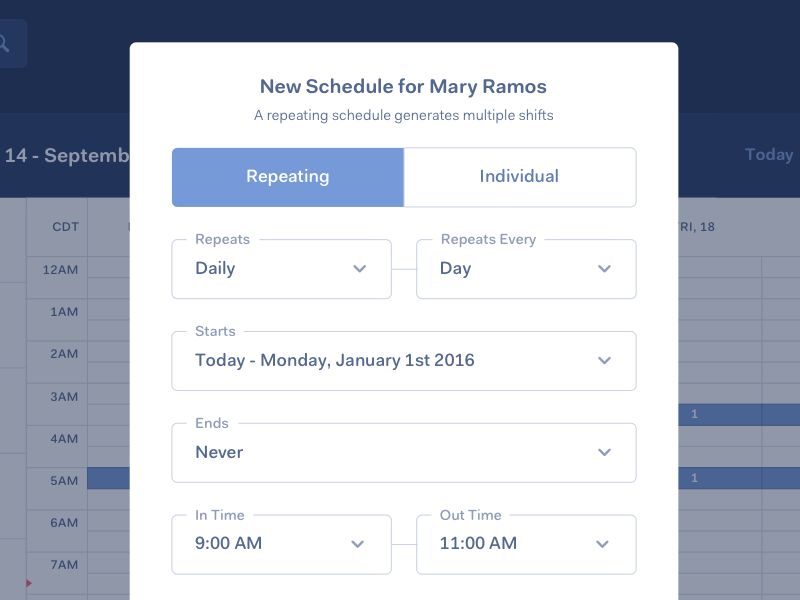Click the shift badge labeled 1 near 3AM
The width and height of the screenshot is (800, 600).
tap(694, 414)
